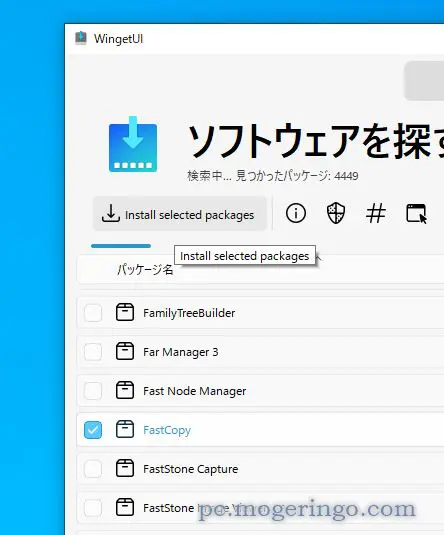This screenshot has height=535, width=444.
Task: Select the FastStone Capture package name
Action: 190,469
